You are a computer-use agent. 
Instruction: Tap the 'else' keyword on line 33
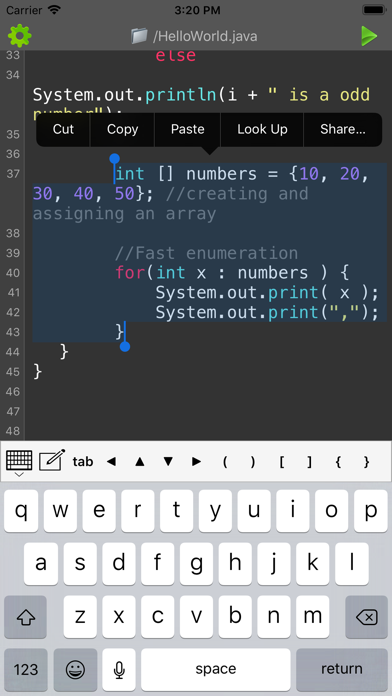175,56
